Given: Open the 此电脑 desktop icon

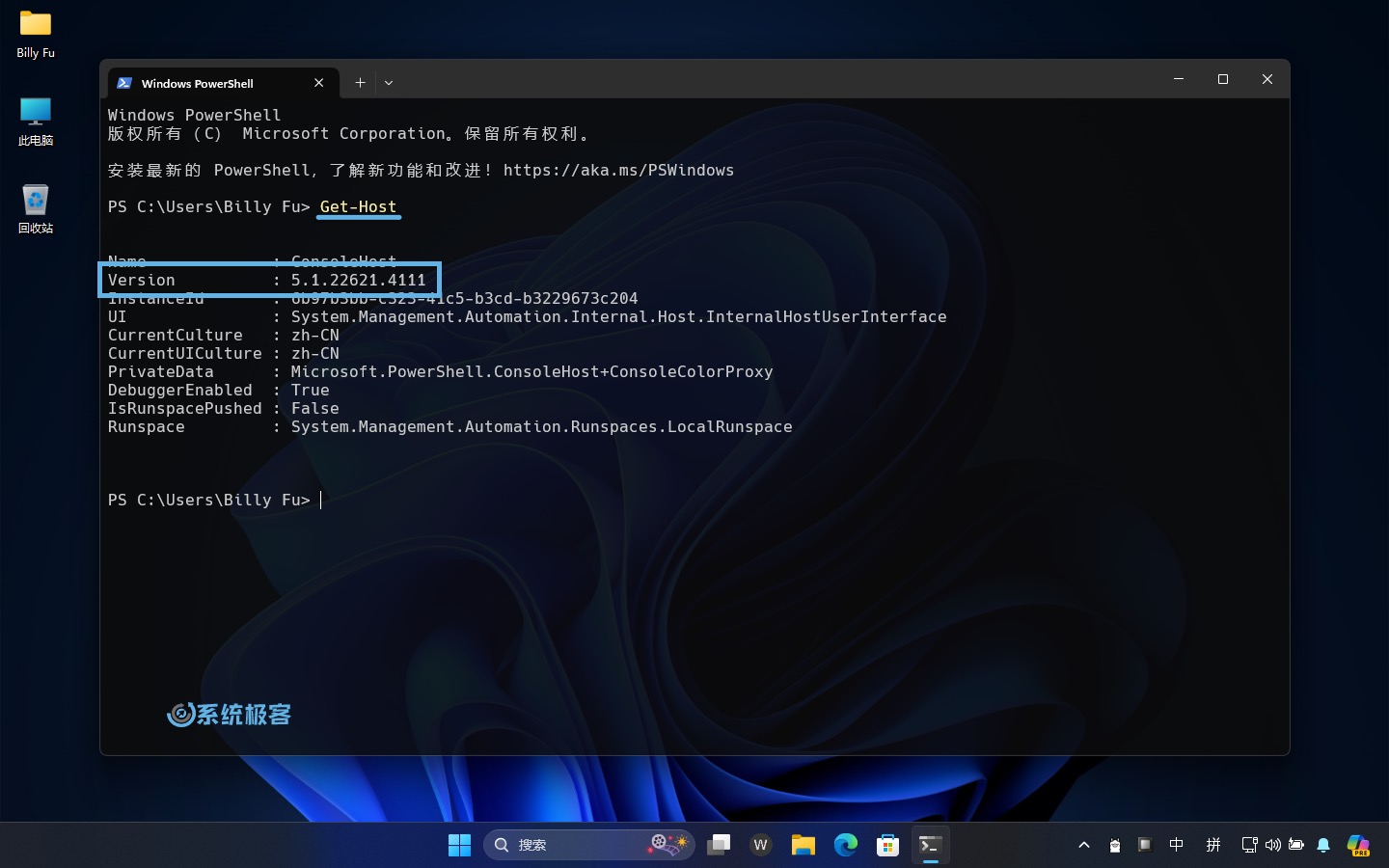Looking at the screenshot, I should (36, 122).
